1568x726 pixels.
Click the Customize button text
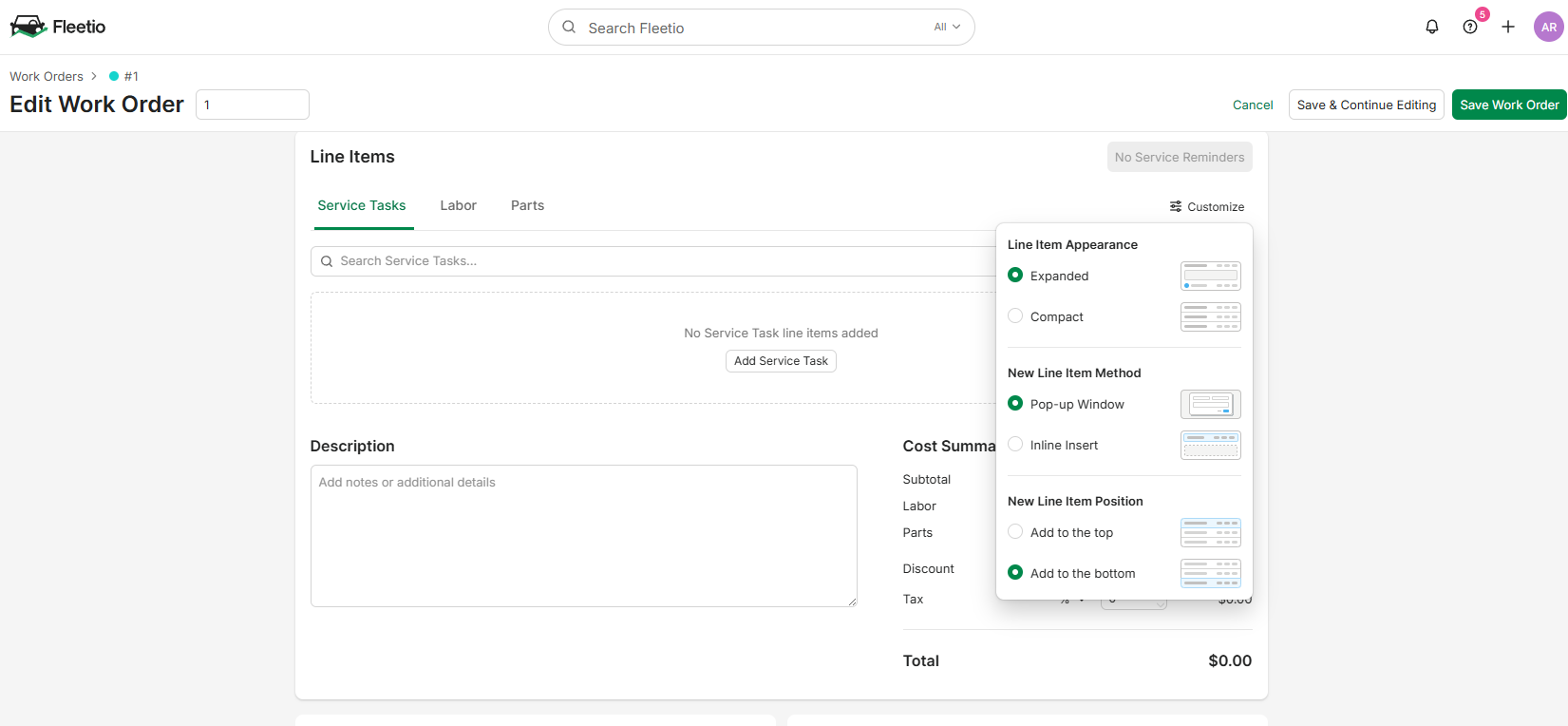click(1216, 206)
